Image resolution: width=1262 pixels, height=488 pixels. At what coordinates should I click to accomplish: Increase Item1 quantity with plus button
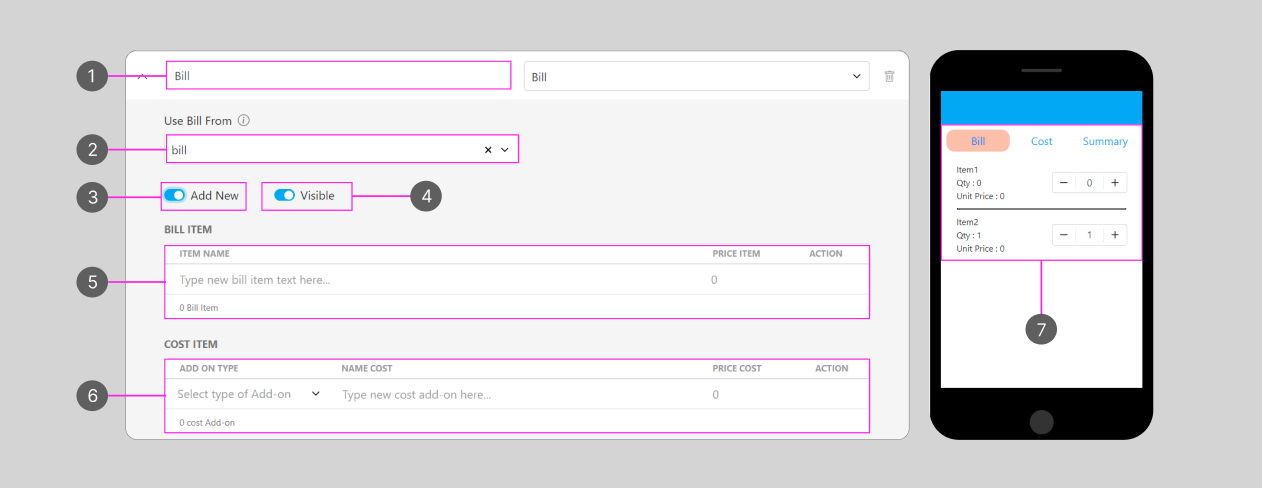coord(1115,183)
